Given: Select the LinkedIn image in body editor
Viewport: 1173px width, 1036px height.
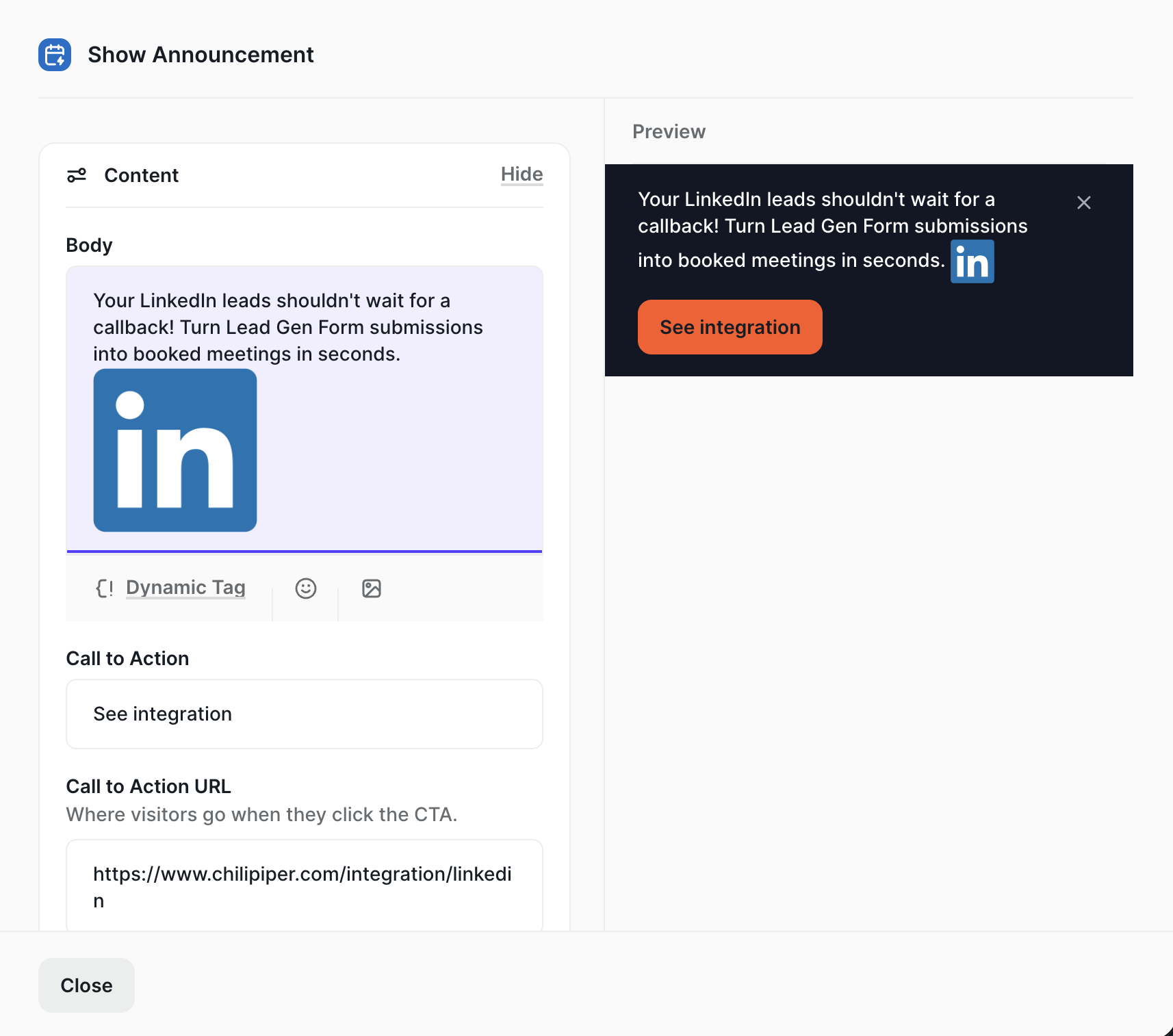Looking at the screenshot, I should (175, 450).
